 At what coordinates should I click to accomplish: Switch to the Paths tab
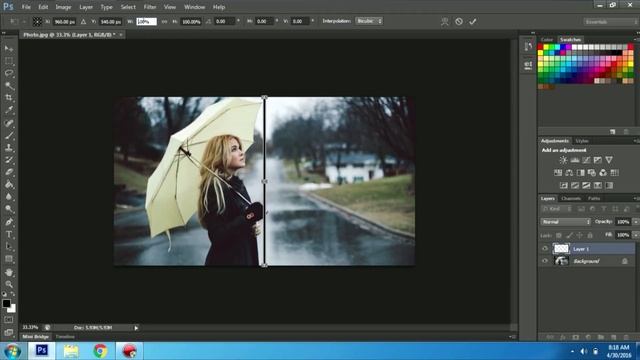coord(594,198)
